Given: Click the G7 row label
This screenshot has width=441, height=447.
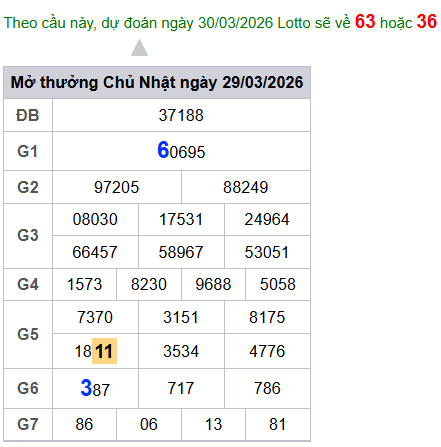Looking at the screenshot, I should pyautogui.click(x=28, y=425).
